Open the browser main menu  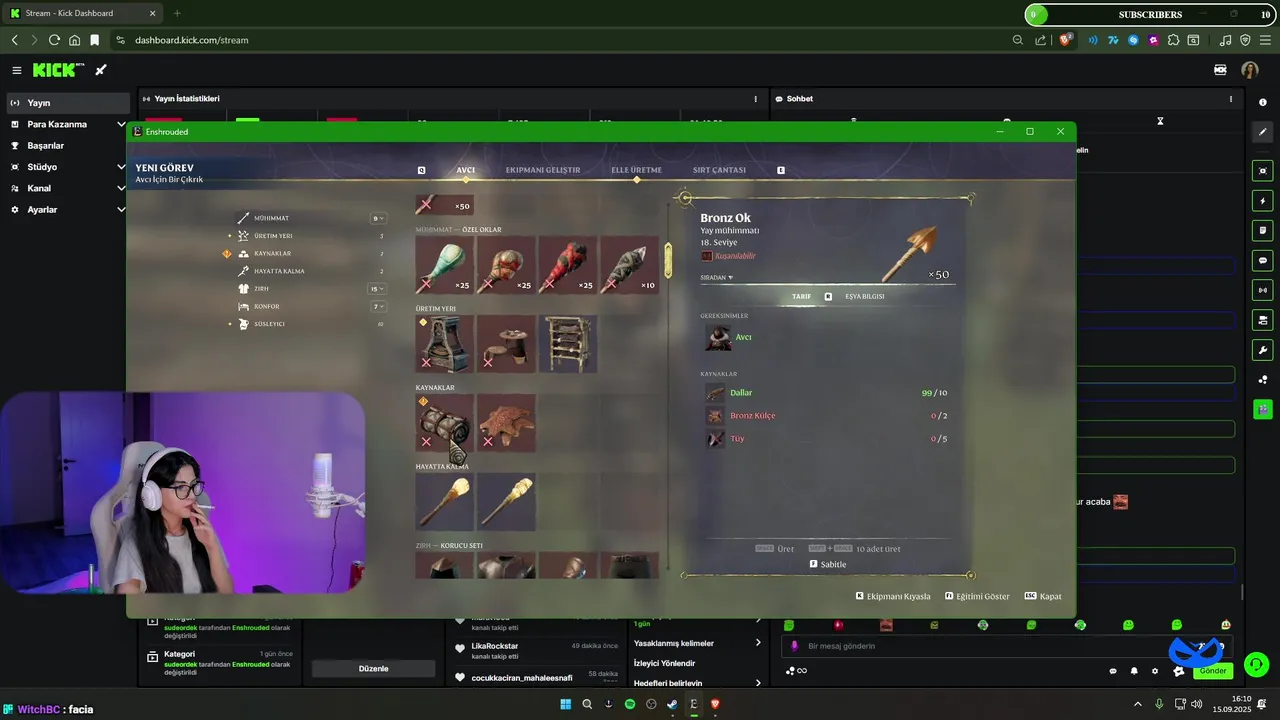[1264, 40]
